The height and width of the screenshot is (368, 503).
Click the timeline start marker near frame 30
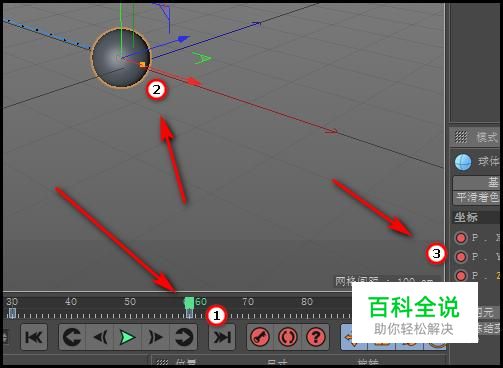12,313
